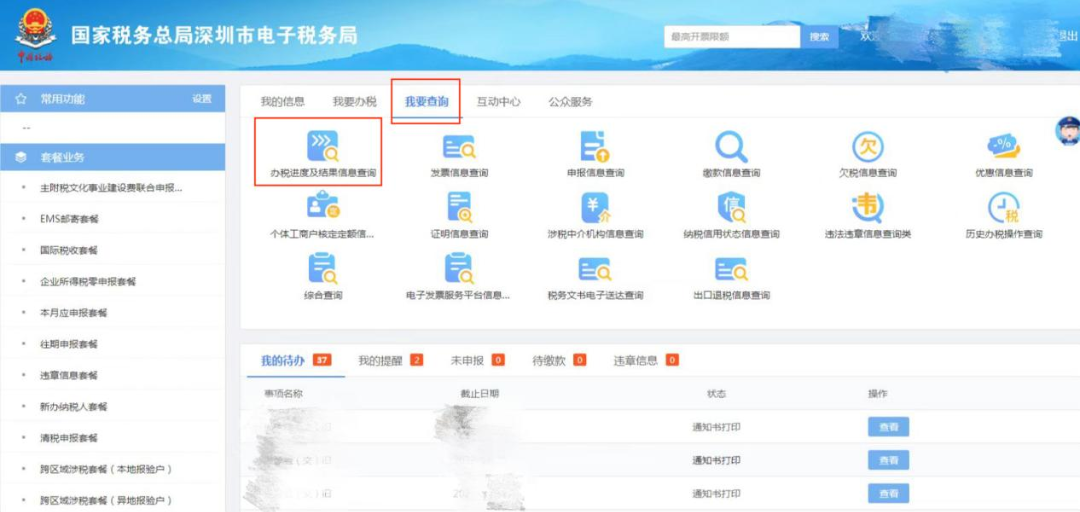The image size is (1080, 512).
Task: Open 跨区域涉税套餐（本地报验户）
Action: point(106,469)
